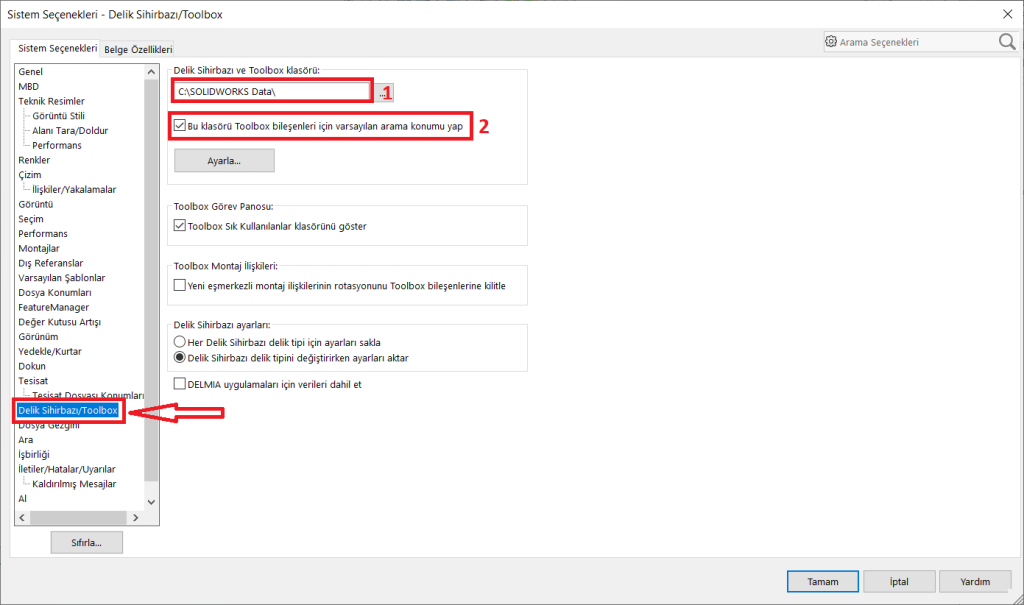Screen dimensions: 1024x605
Task: Select Delik tipini değiştirirken ayarları aktar
Action: (180, 357)
